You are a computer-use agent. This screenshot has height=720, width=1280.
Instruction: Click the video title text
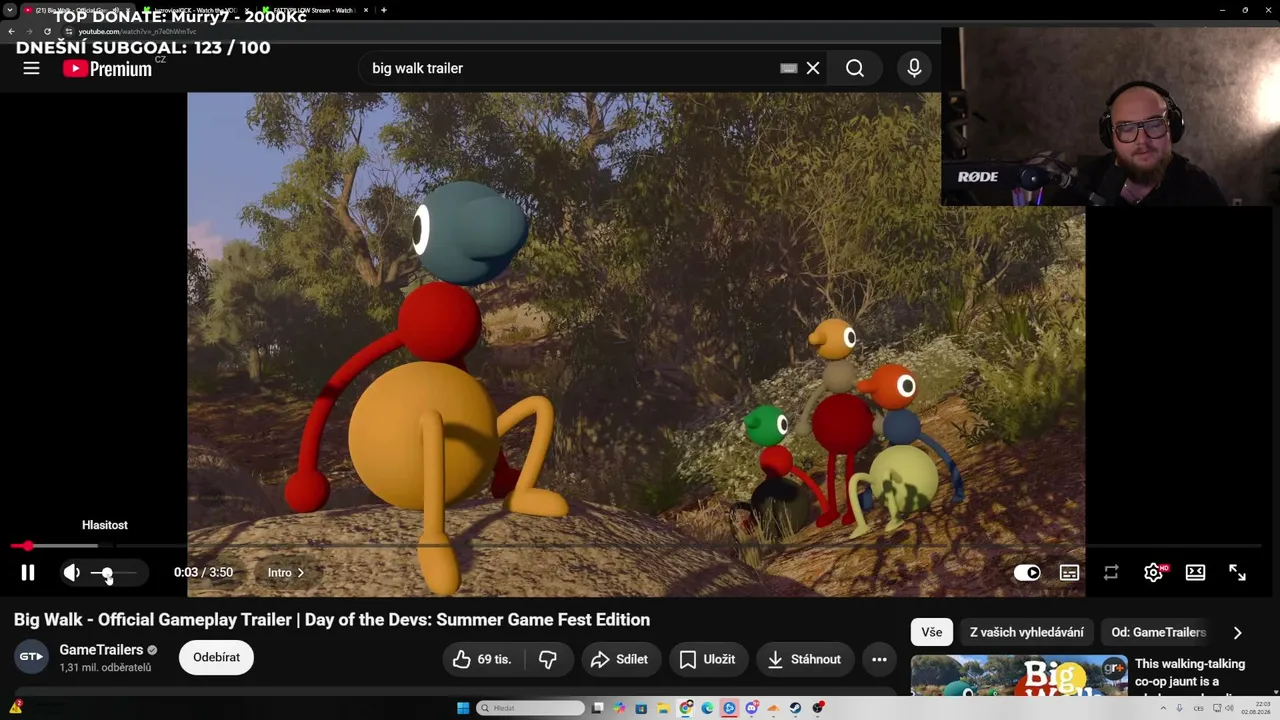332,620
